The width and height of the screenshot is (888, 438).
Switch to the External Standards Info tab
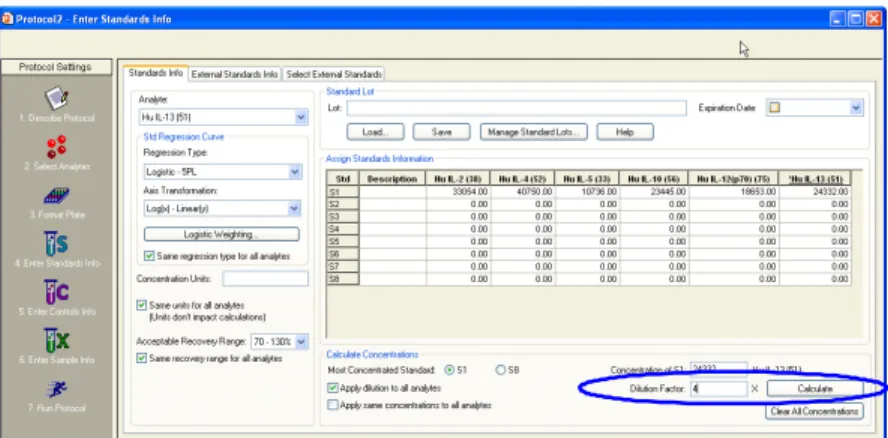[234, 74]
